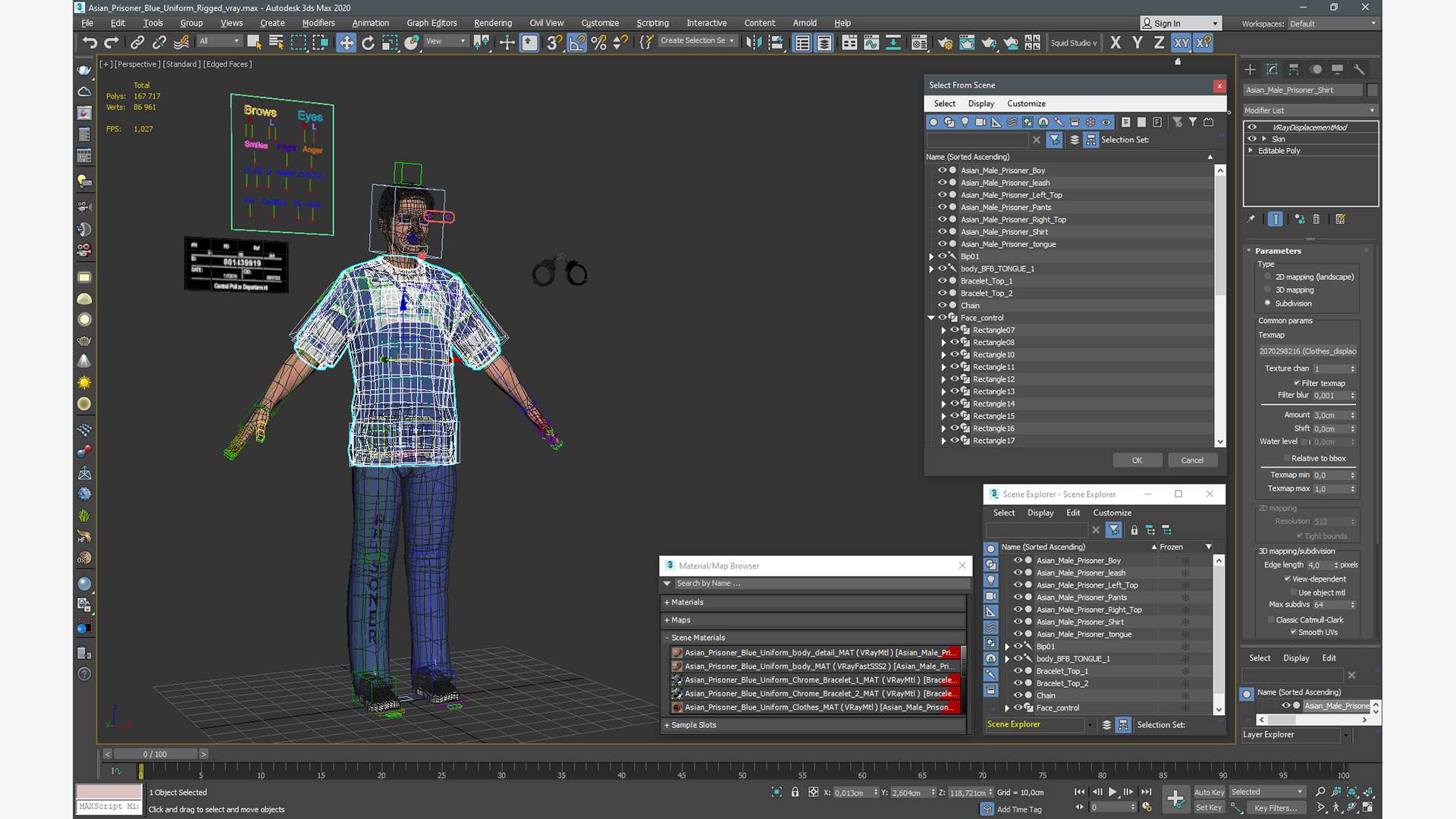Select the 2D mapping (landscape) radio

tap(1267, 277)
